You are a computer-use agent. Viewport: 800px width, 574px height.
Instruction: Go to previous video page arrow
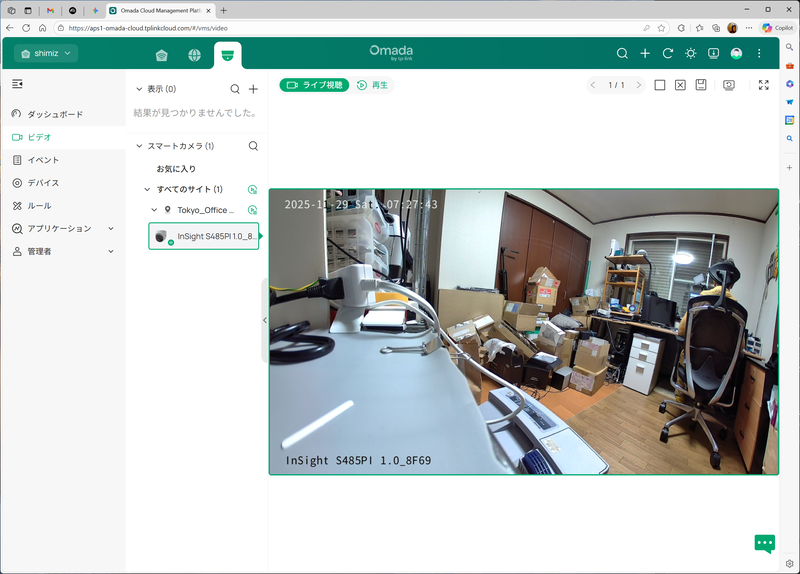pyautogui.click(x=593, y=85)
